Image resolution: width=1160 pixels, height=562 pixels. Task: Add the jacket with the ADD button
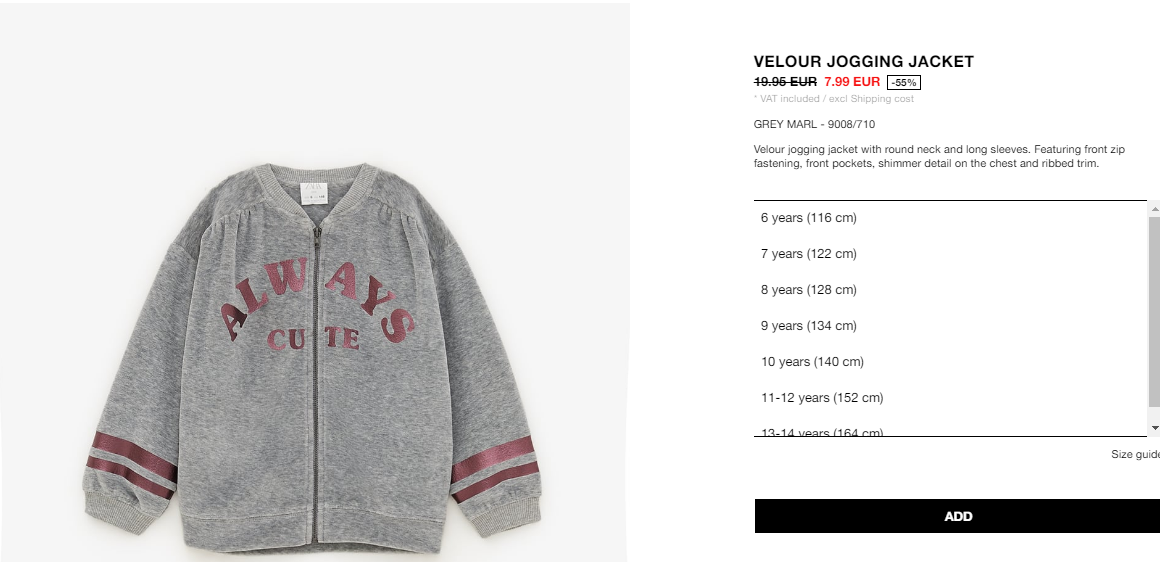pyautogui.click(x=957, y=516)
